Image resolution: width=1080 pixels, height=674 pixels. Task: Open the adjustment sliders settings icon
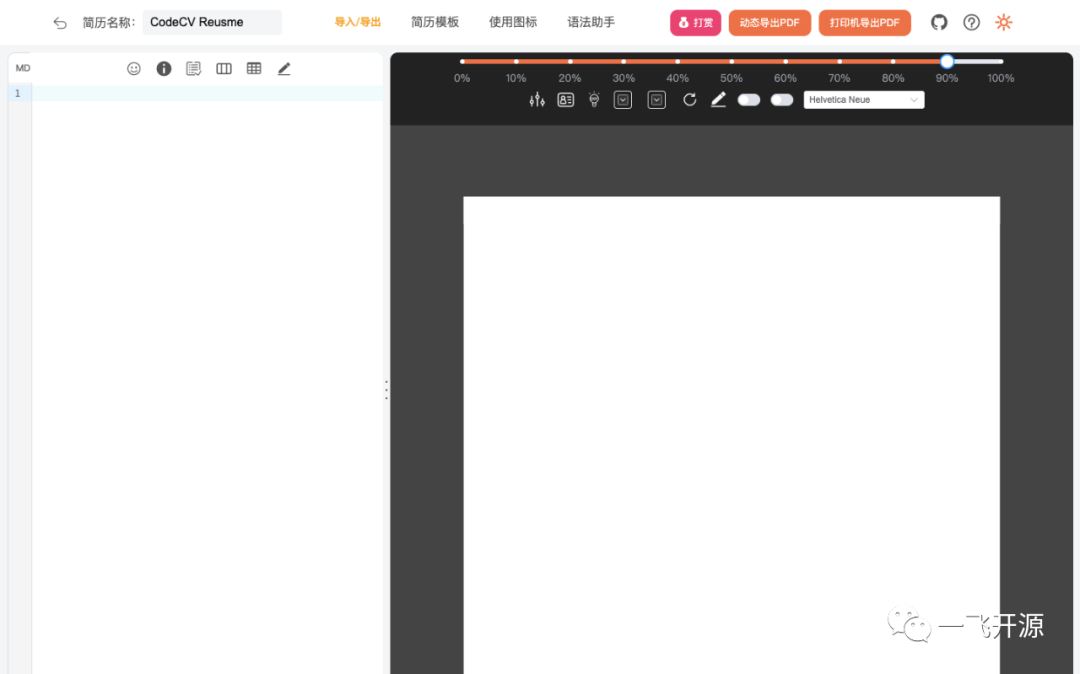pyautogui.click(x=537, y=100)
